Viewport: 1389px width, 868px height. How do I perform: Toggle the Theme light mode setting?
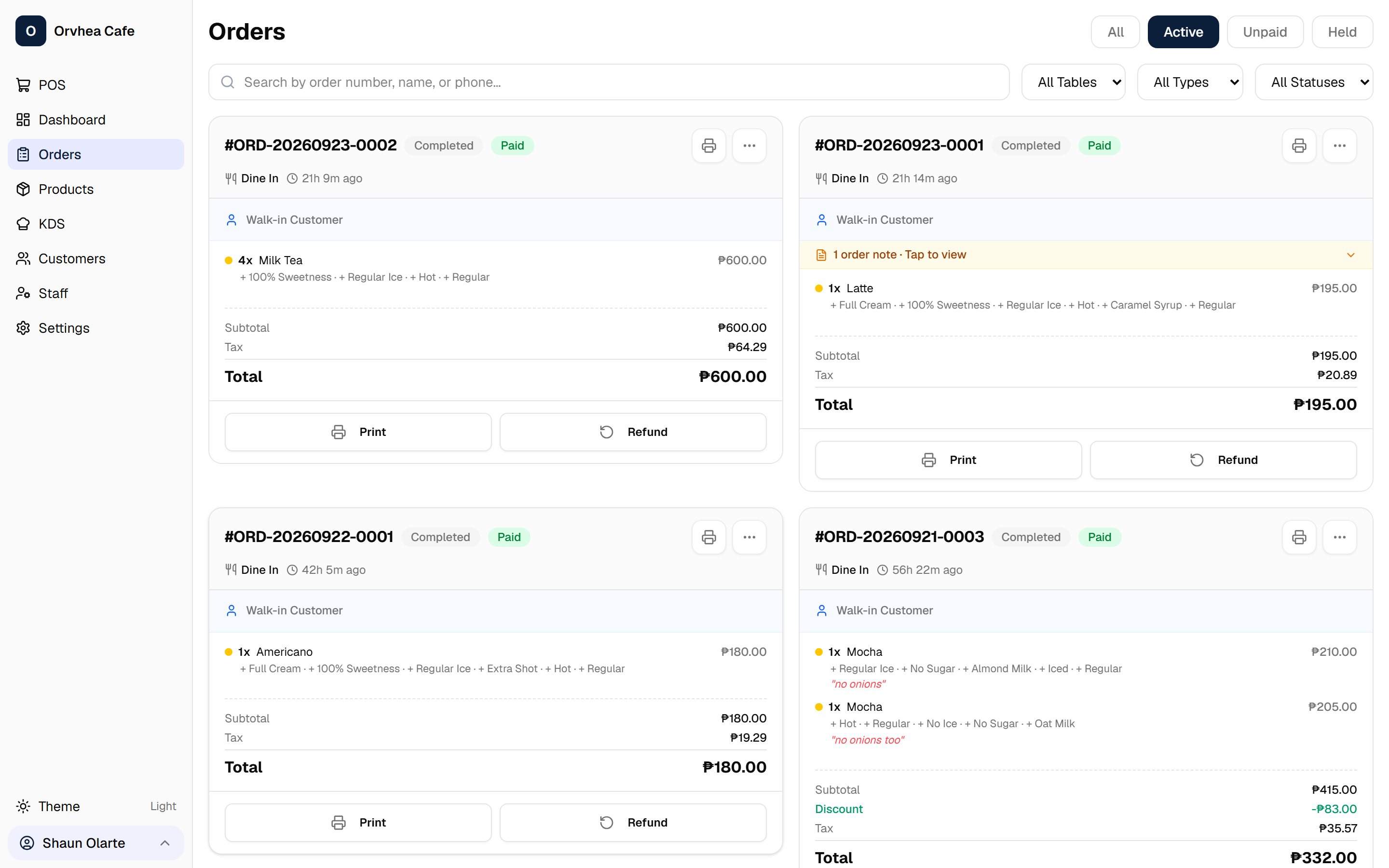click(x=96, y=806)
